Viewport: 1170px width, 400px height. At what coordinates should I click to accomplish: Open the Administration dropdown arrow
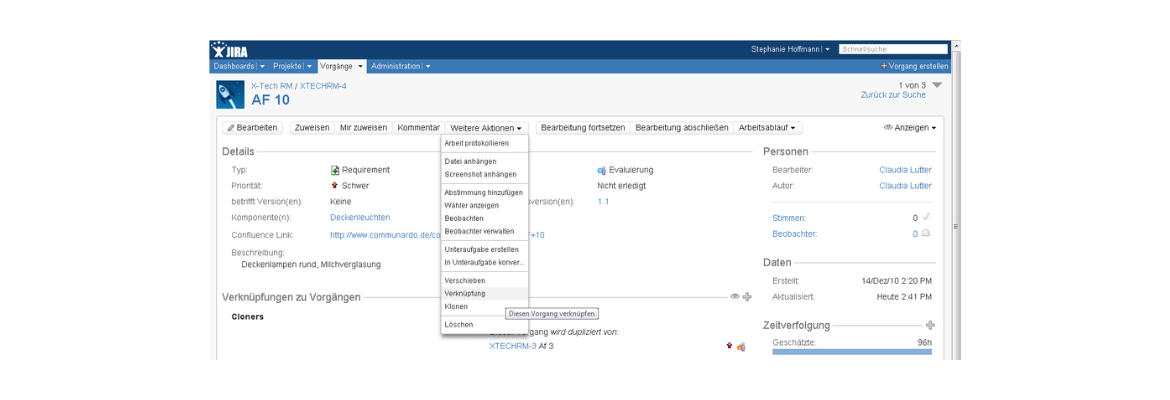click(428, 66)
